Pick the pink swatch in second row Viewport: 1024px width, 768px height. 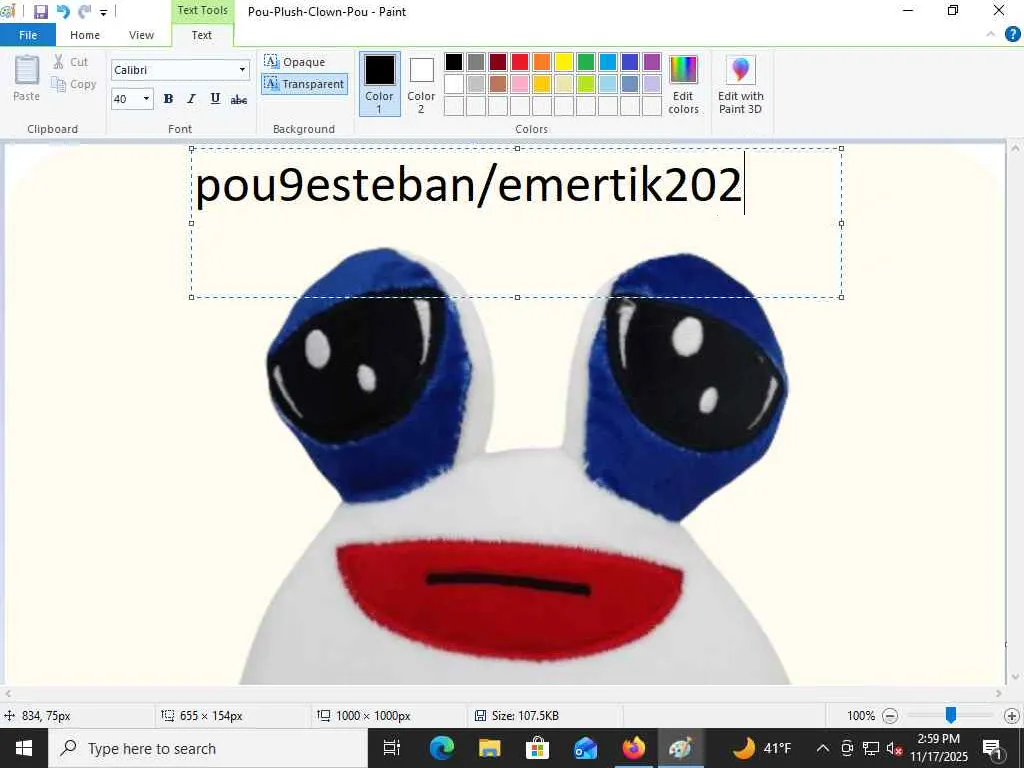(520, 84)
